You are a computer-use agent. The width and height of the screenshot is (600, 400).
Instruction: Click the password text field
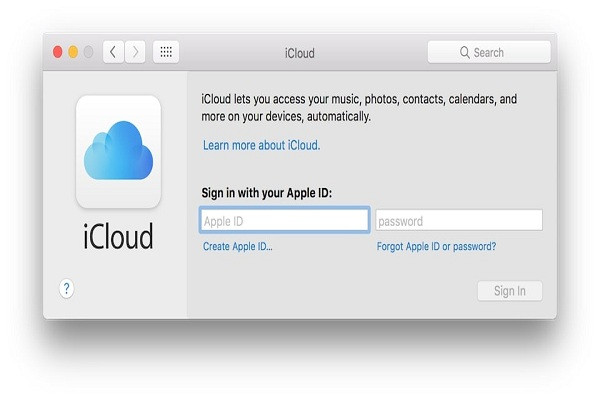coord(459,220)
